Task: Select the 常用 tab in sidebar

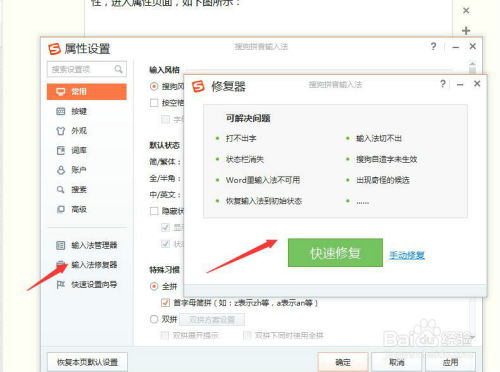Action: pyautogui.click(x=87, y=92)
